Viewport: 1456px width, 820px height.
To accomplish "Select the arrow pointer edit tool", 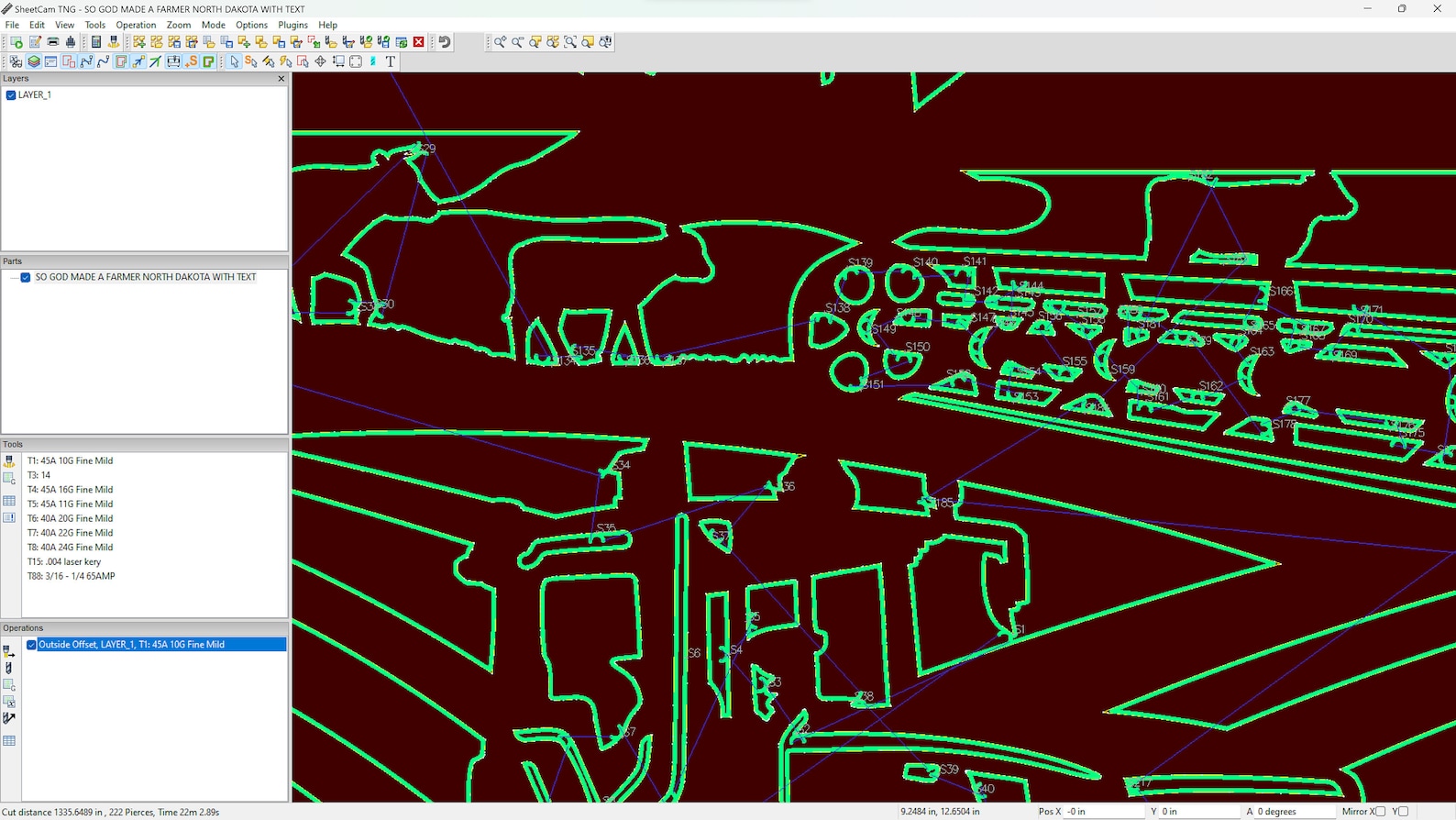I will point(234,61).
